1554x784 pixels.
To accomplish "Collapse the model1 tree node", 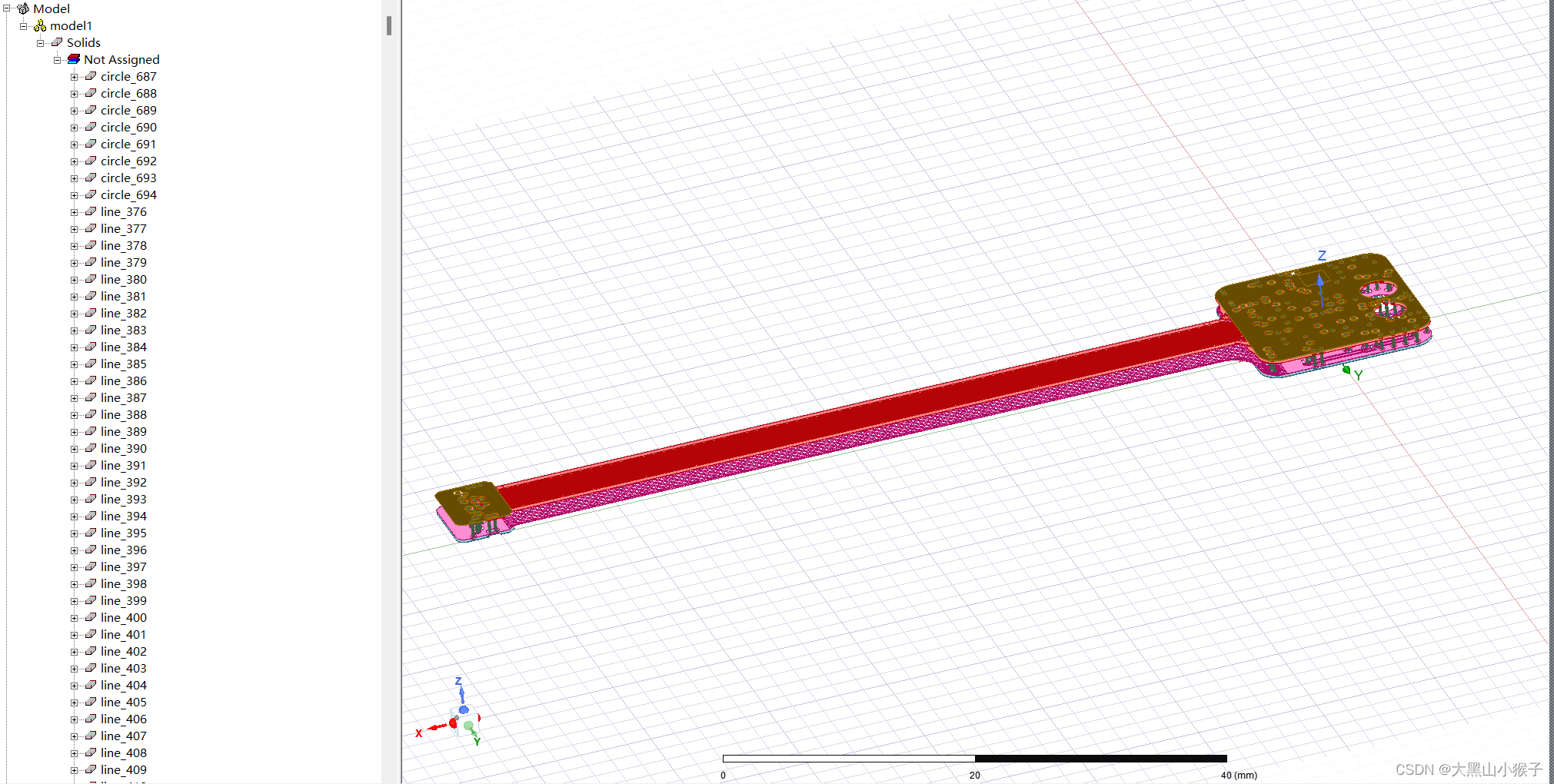I will 23,25.
